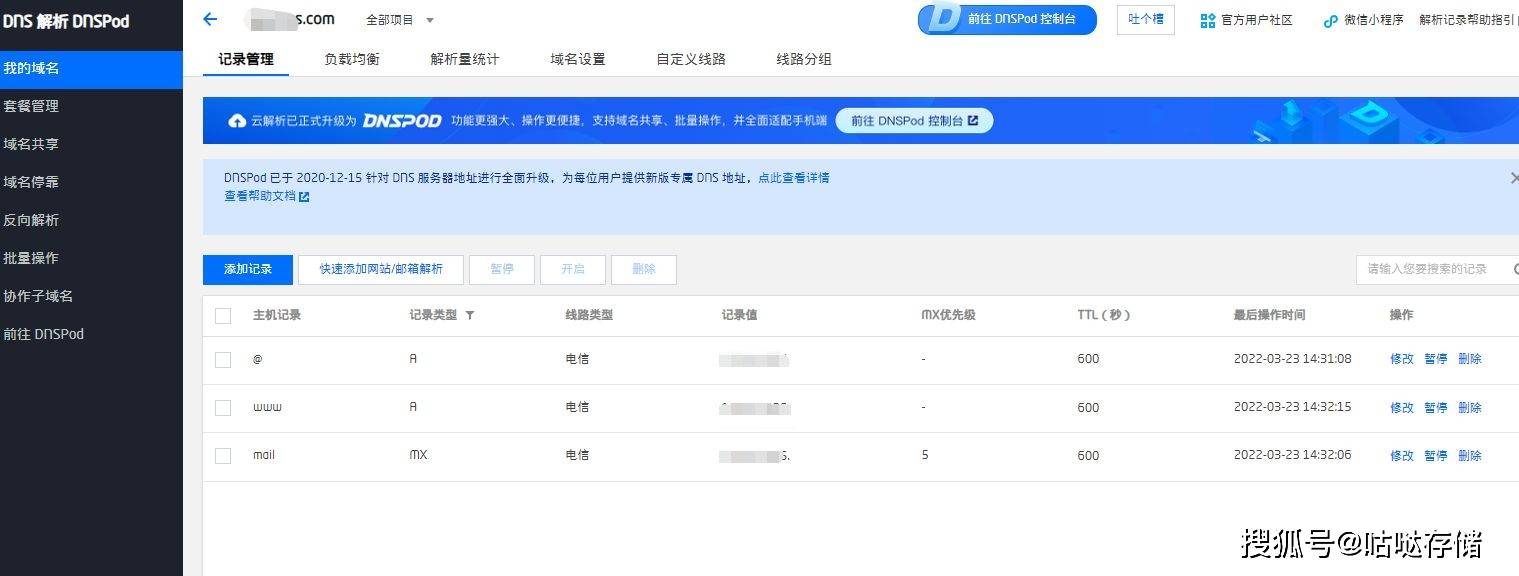Open the 官方用户社区 community icon
Image resolution: width=1519 pixels, height=576 pixels.
(1208, 20)
